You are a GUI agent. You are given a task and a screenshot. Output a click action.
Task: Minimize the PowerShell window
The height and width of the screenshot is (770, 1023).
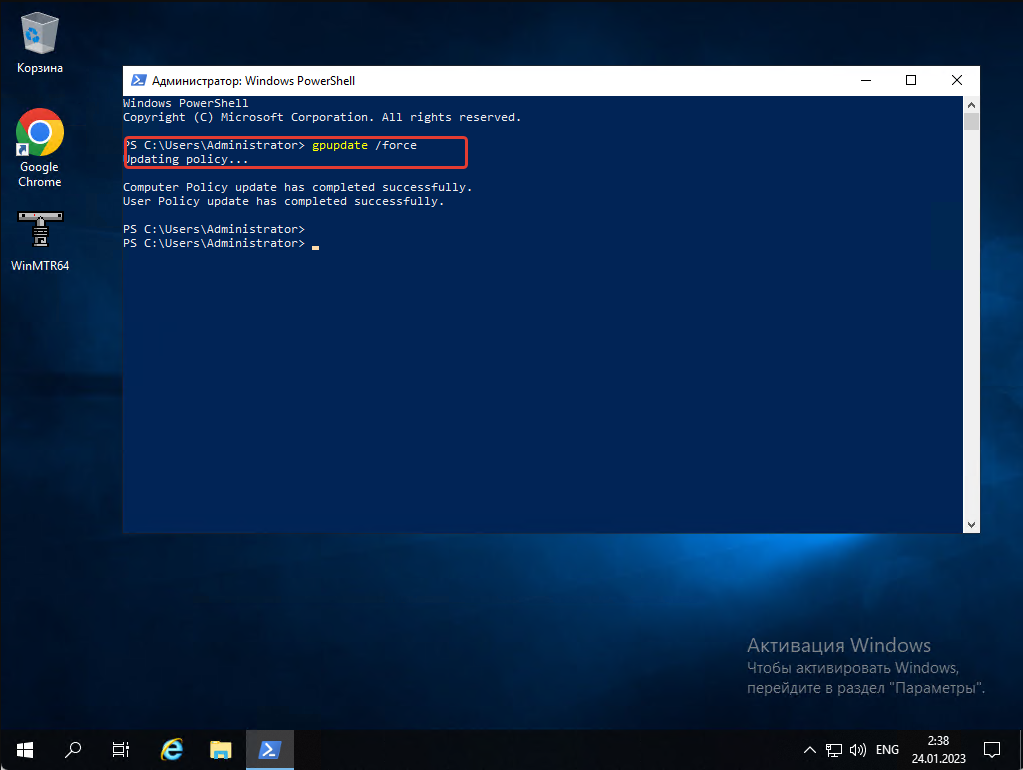coord(864,81)
